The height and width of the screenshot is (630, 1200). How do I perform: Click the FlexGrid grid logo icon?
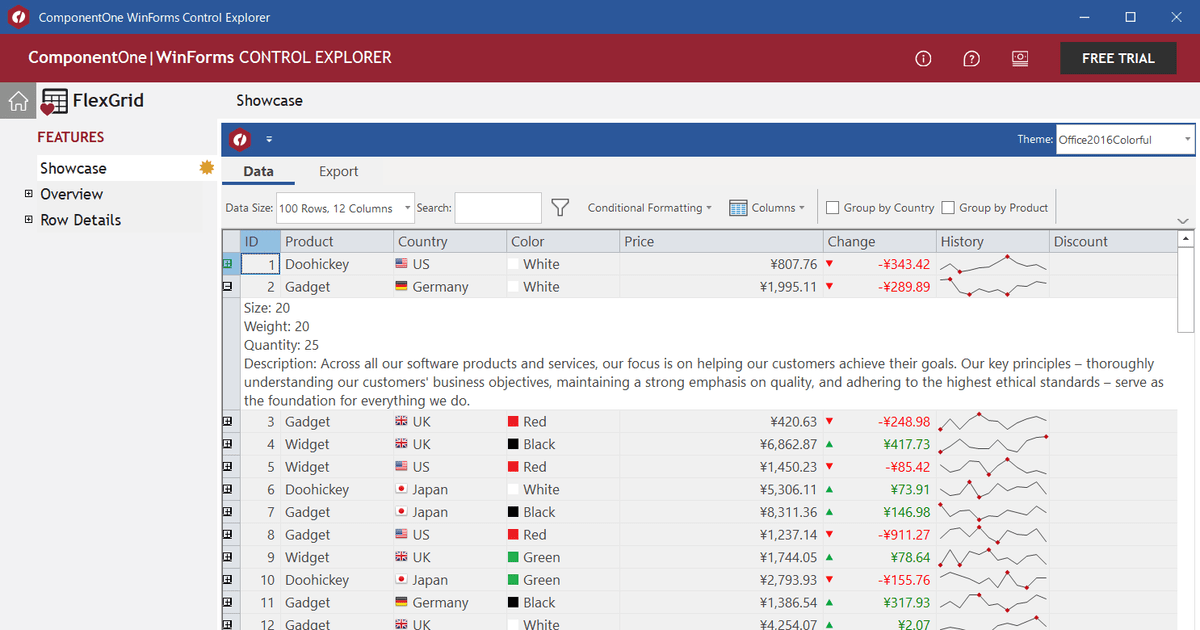(x=54, y=101)
